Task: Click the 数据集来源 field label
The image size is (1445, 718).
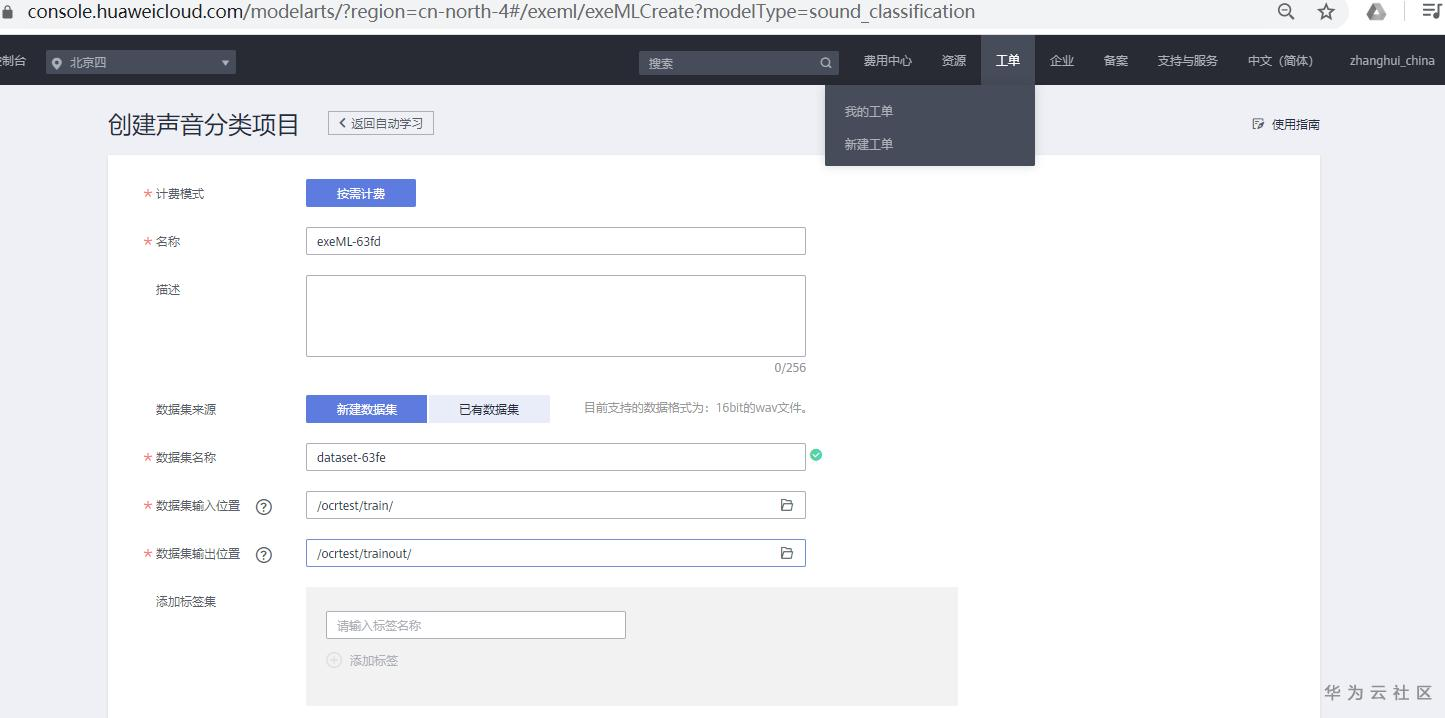Action: [x=186, y=410]
